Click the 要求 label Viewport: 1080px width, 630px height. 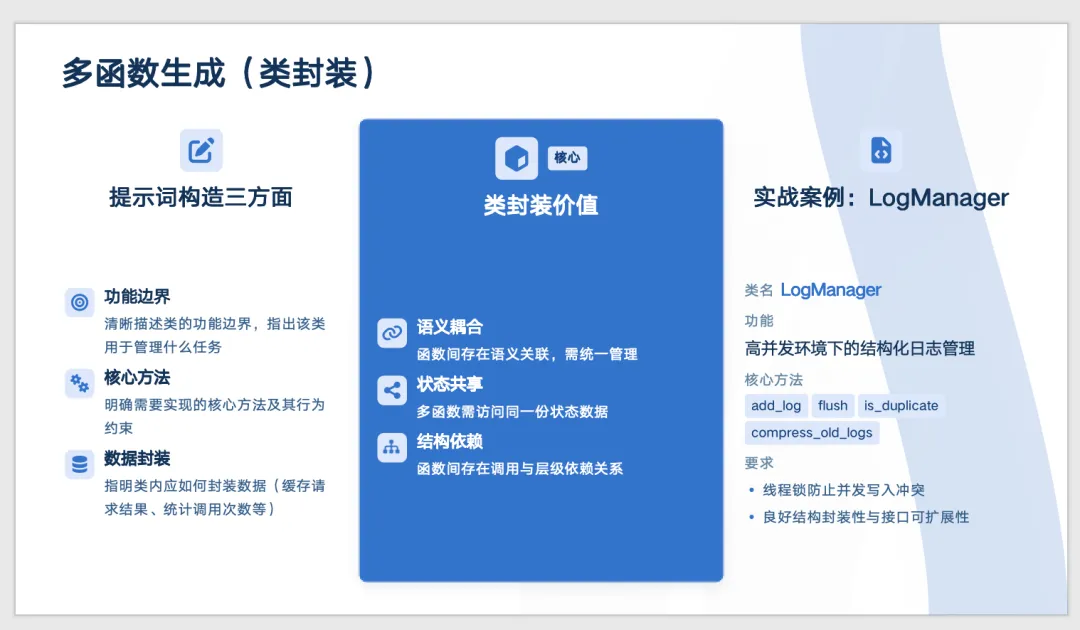pyautogui.click(x=758, y=463)
